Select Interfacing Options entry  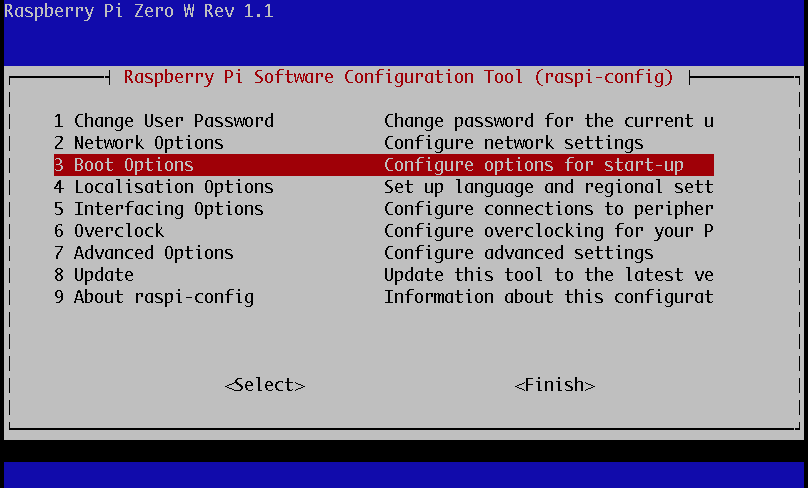coord(158,209)
